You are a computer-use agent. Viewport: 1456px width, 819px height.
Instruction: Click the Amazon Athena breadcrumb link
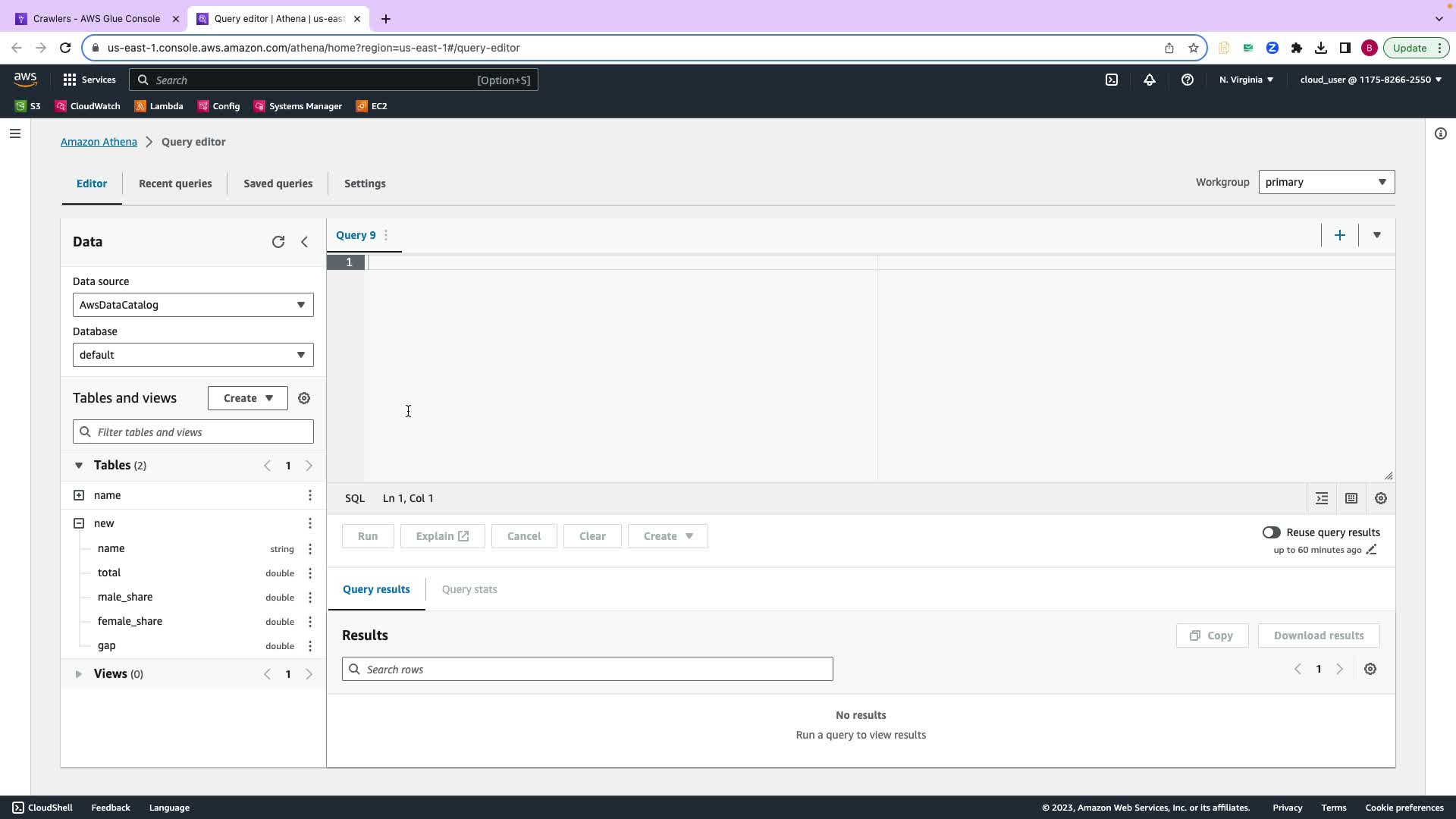pos(99,142)
